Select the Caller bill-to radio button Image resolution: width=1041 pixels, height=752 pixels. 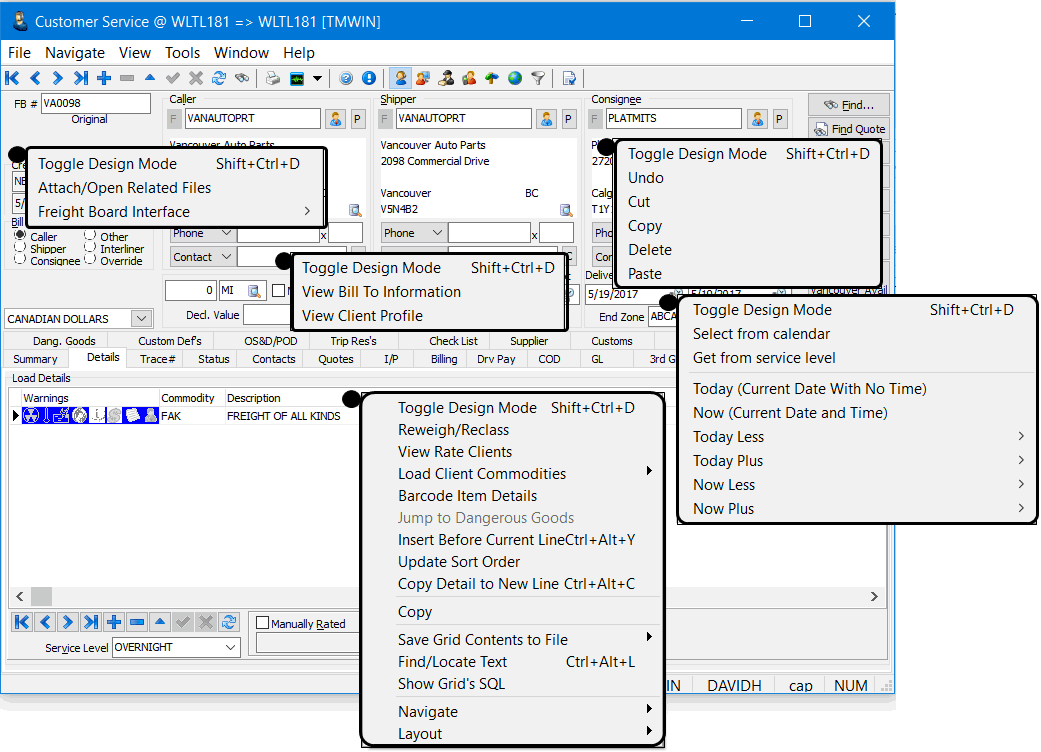(x=20, y=236)
